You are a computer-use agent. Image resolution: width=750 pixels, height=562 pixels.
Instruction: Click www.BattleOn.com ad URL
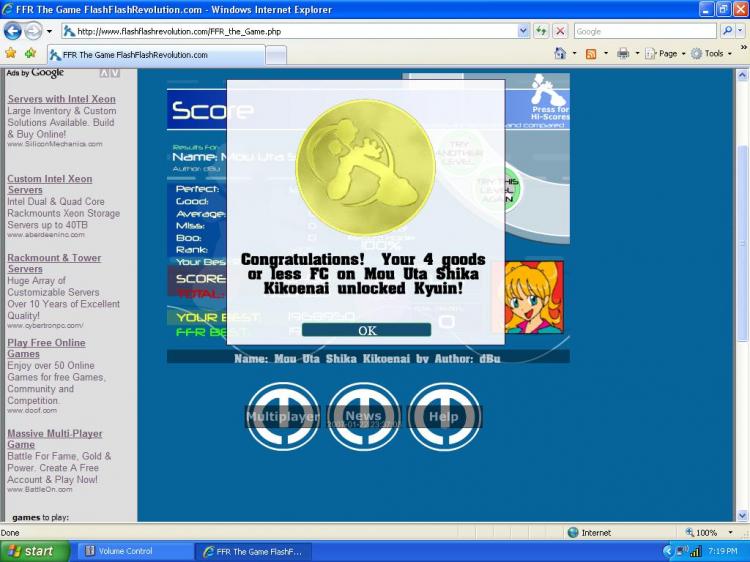coord(40,489)
